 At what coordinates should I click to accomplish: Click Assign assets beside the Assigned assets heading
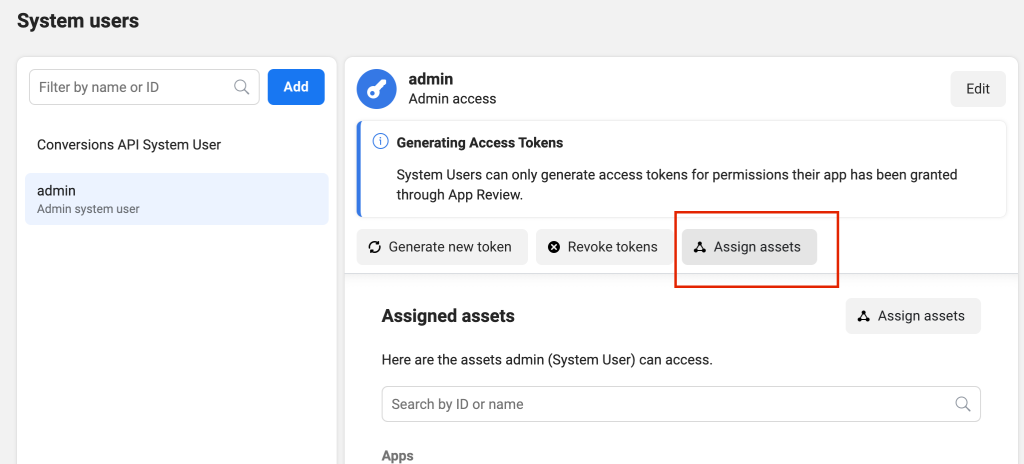tap(913, 316)
